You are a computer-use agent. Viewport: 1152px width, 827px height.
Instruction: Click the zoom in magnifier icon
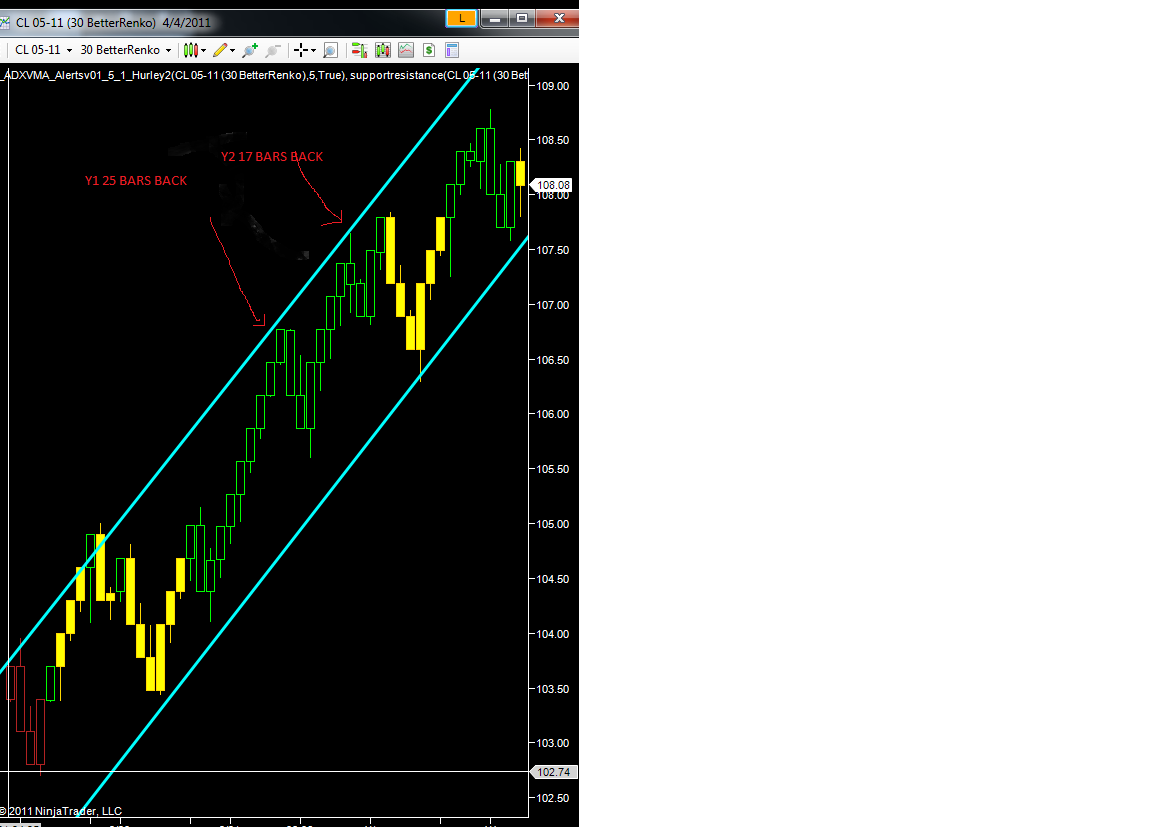pyautogui.click(x=250, y=50)
